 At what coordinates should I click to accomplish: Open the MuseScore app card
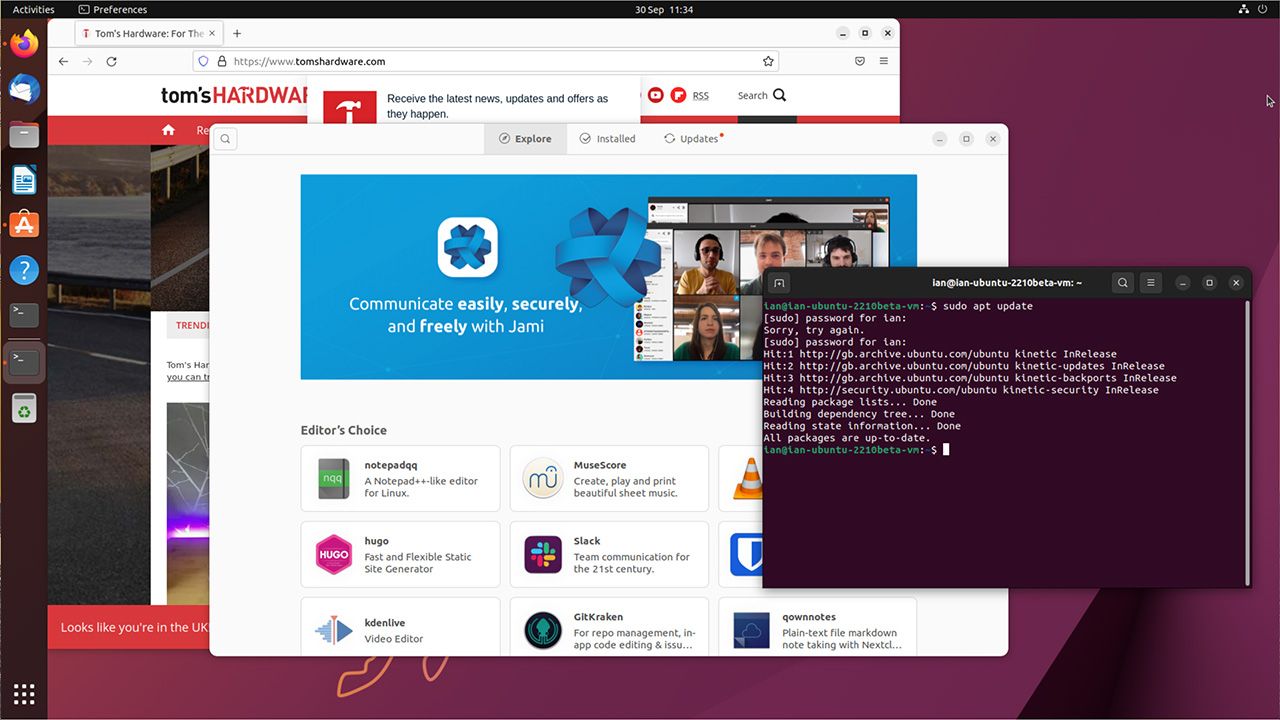pyautogui.click(x=609, y=479)
